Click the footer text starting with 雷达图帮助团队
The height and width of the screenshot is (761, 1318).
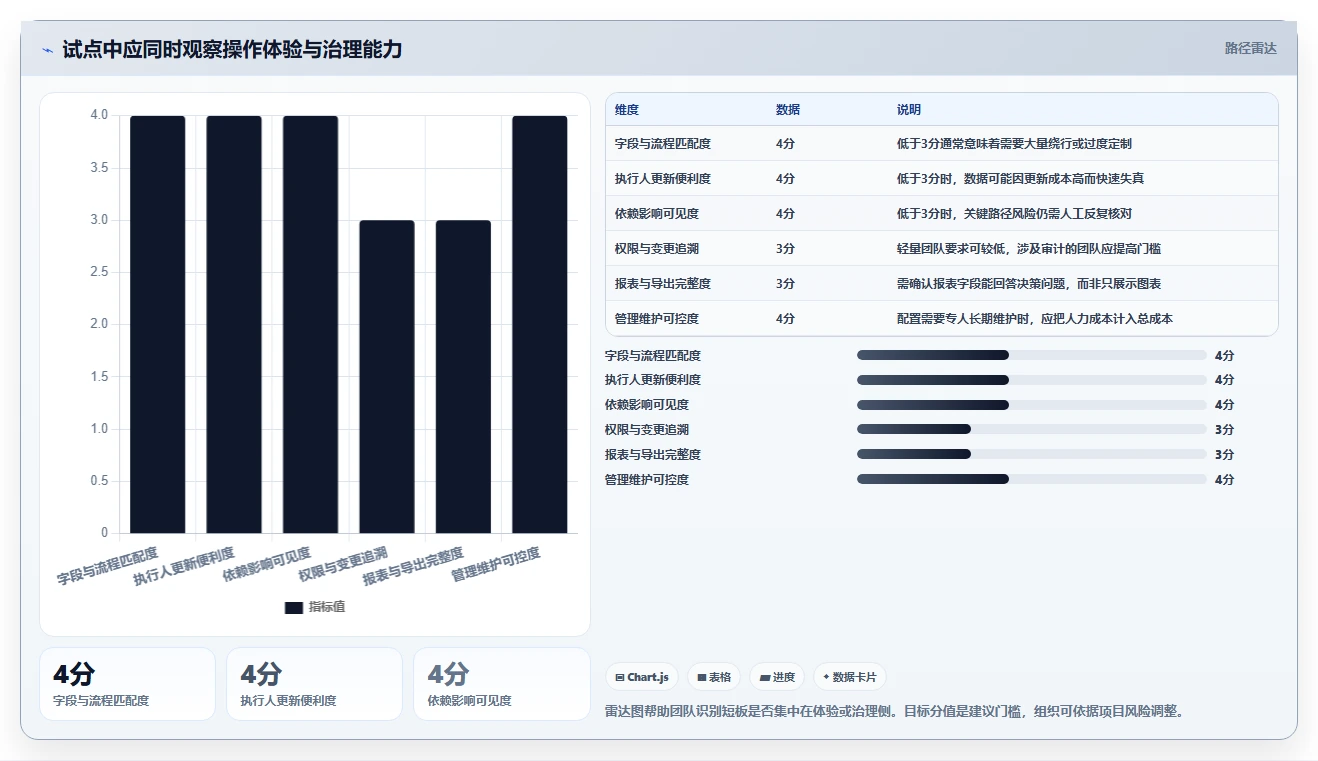point(895,712)
